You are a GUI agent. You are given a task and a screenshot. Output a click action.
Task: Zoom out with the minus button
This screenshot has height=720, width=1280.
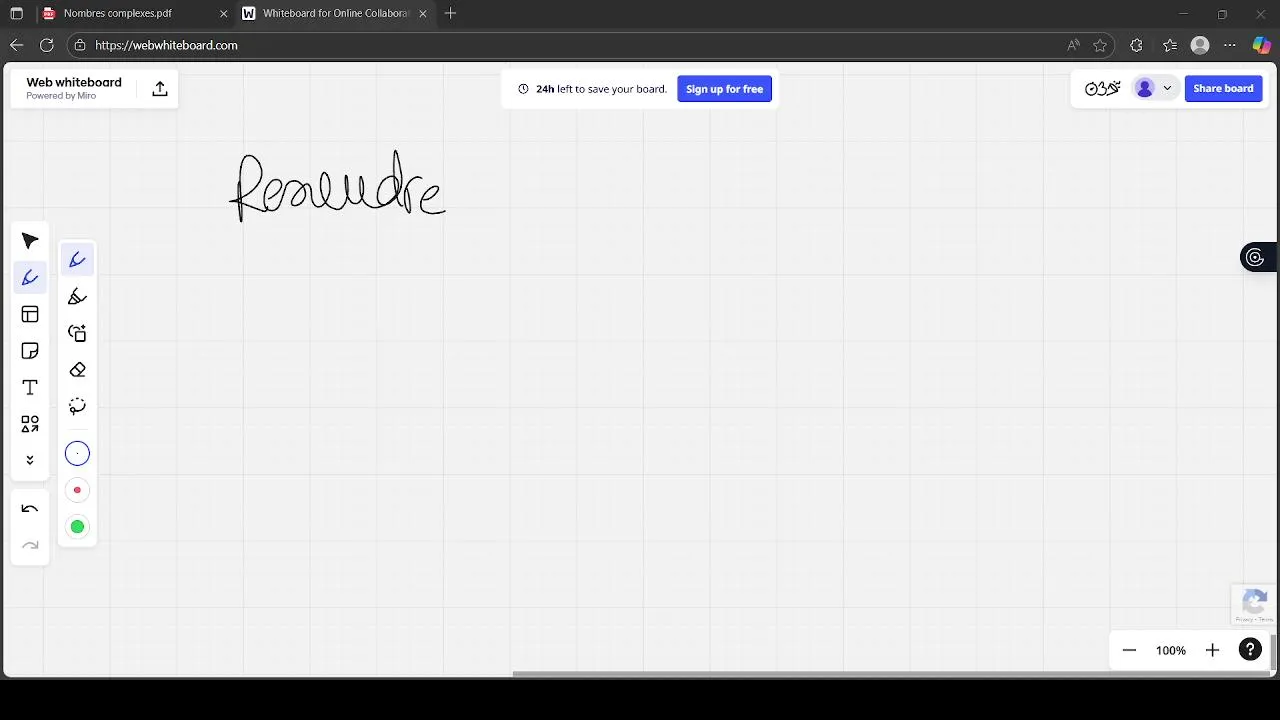tap(1129, 650)
